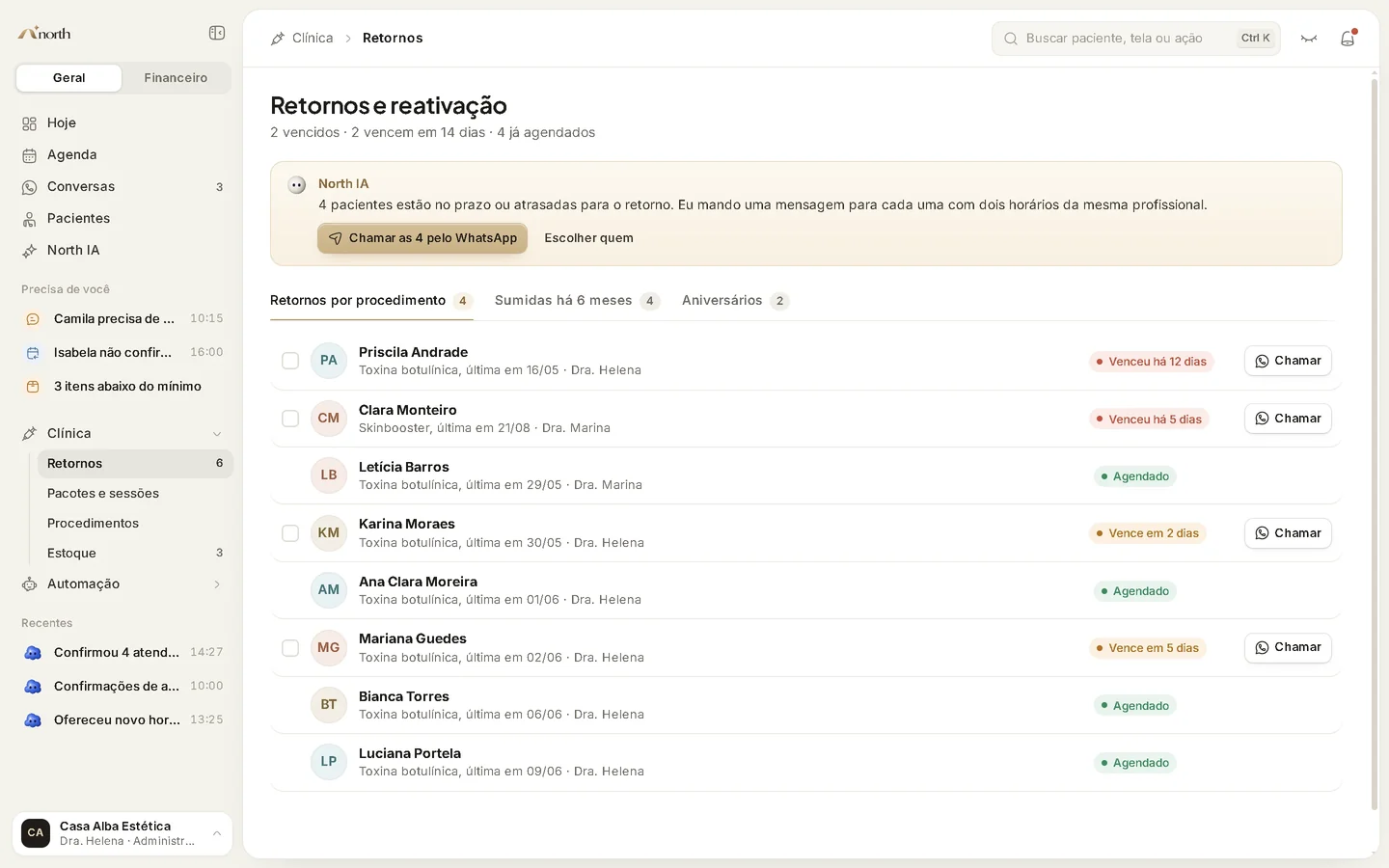The image size is (1389, 868).
Task: Click Chamar as 4 pelo WhatsApp
Action: 422,238
